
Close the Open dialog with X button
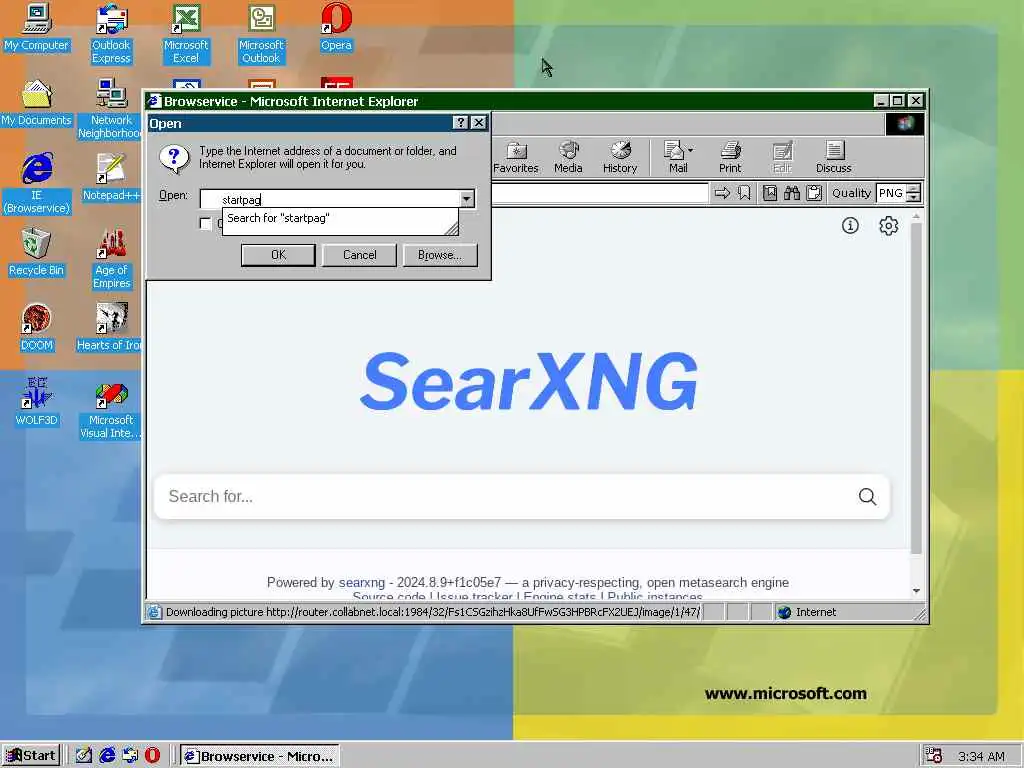tap(479, 123)
